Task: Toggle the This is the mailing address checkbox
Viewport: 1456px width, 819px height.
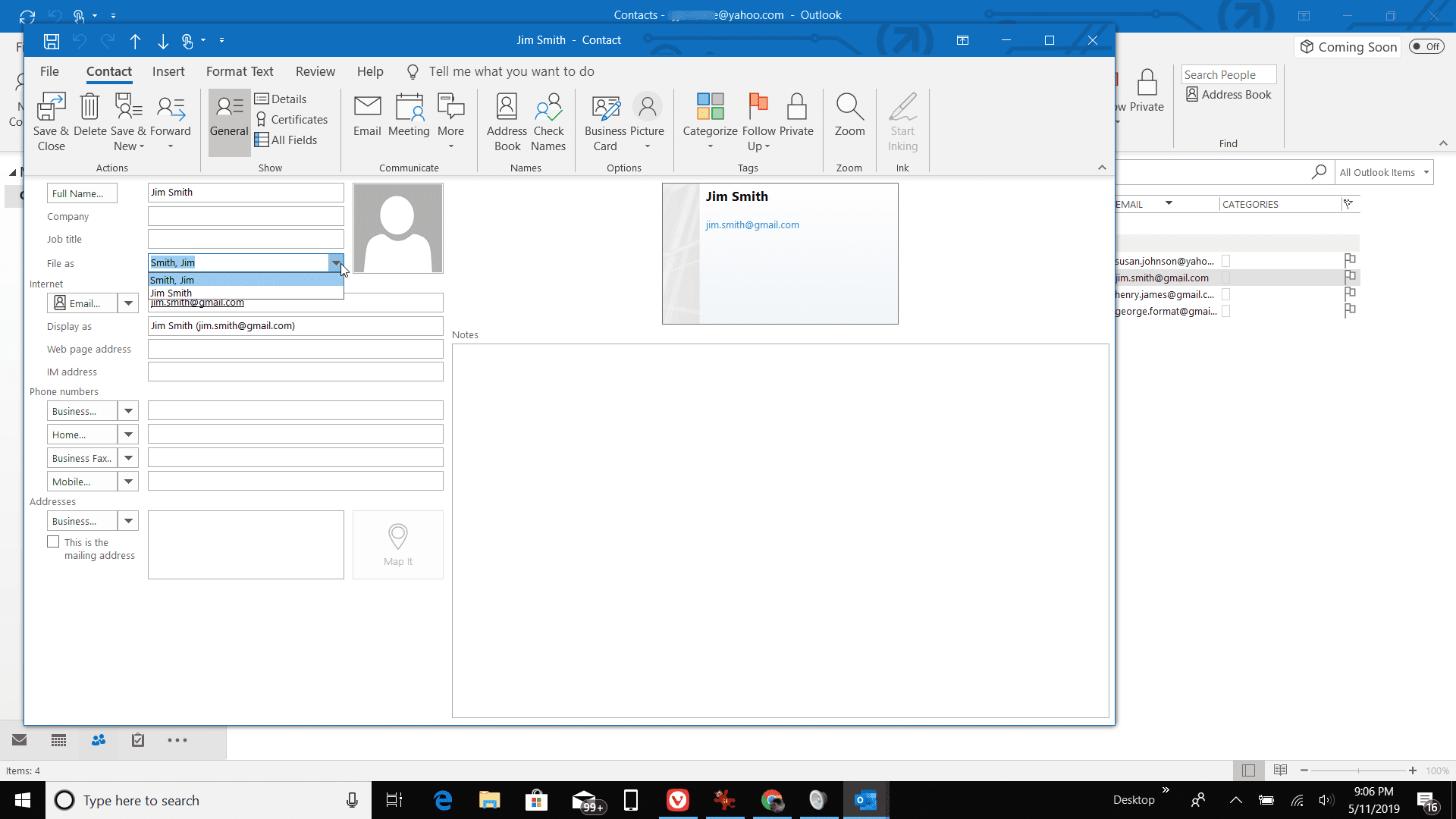Action: [x=53, y=541]
